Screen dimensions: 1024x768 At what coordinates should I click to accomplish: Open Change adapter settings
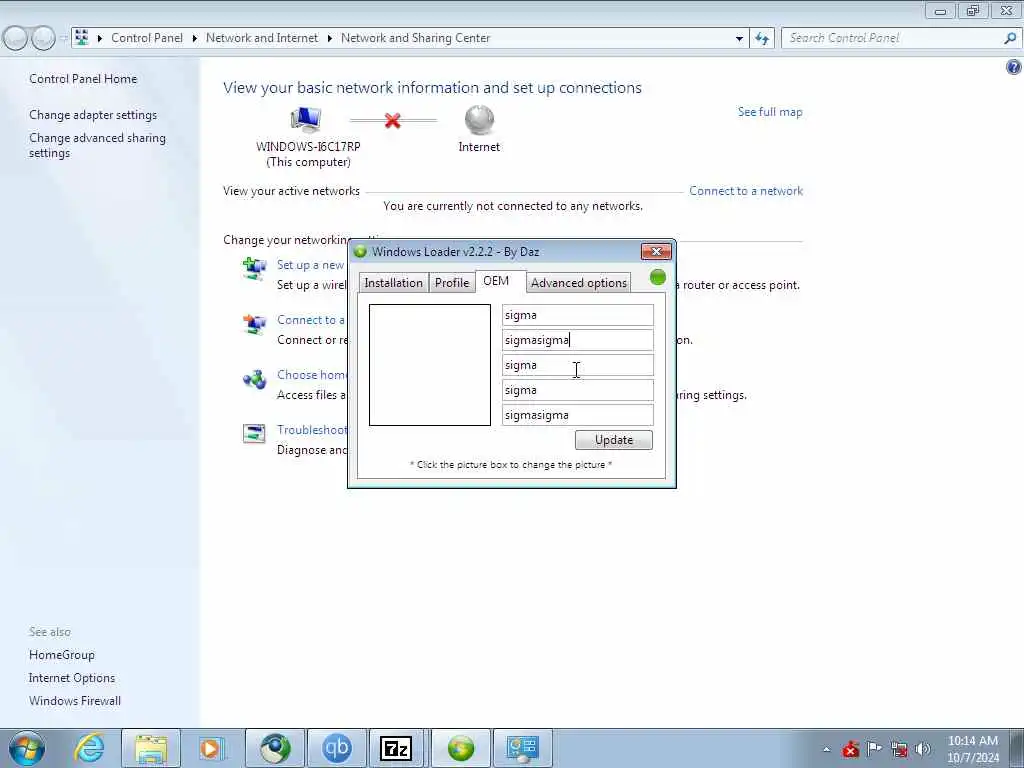click(93, 115)
